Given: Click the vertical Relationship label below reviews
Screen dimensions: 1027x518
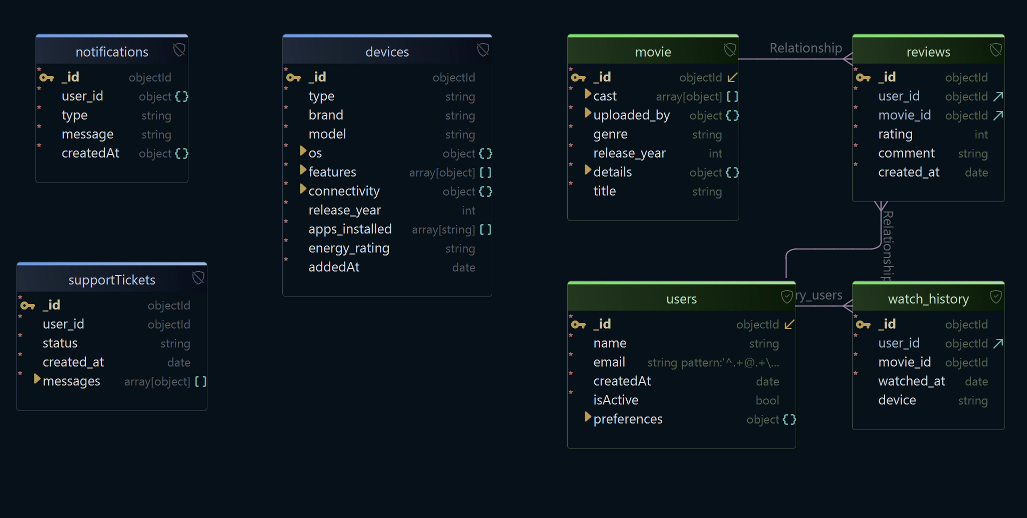Looking at the screenshot, I should (x=887, y=246).
